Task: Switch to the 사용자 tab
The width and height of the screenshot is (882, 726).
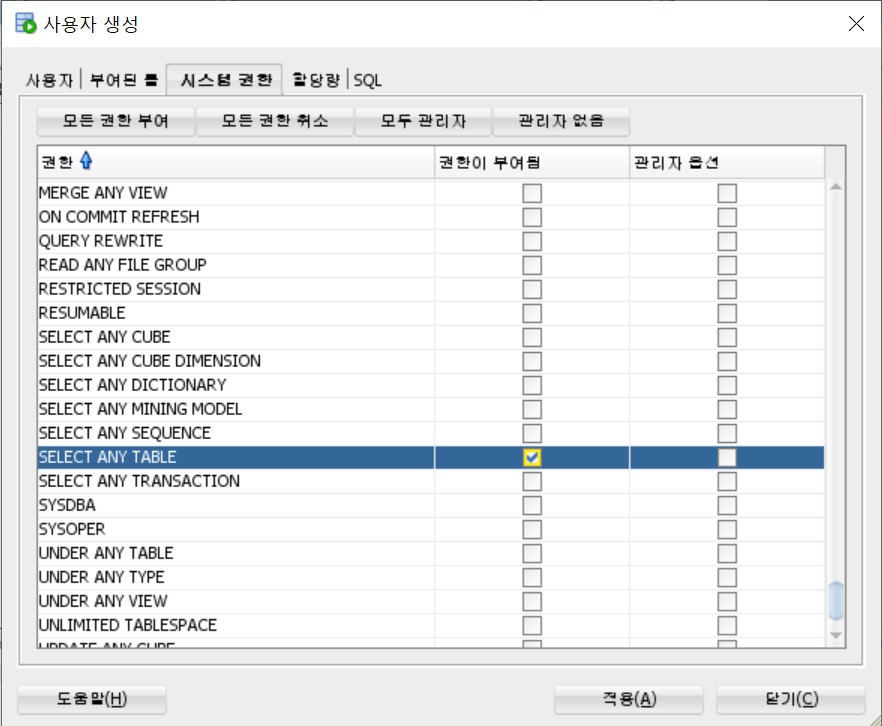Action: click(49, 80)
